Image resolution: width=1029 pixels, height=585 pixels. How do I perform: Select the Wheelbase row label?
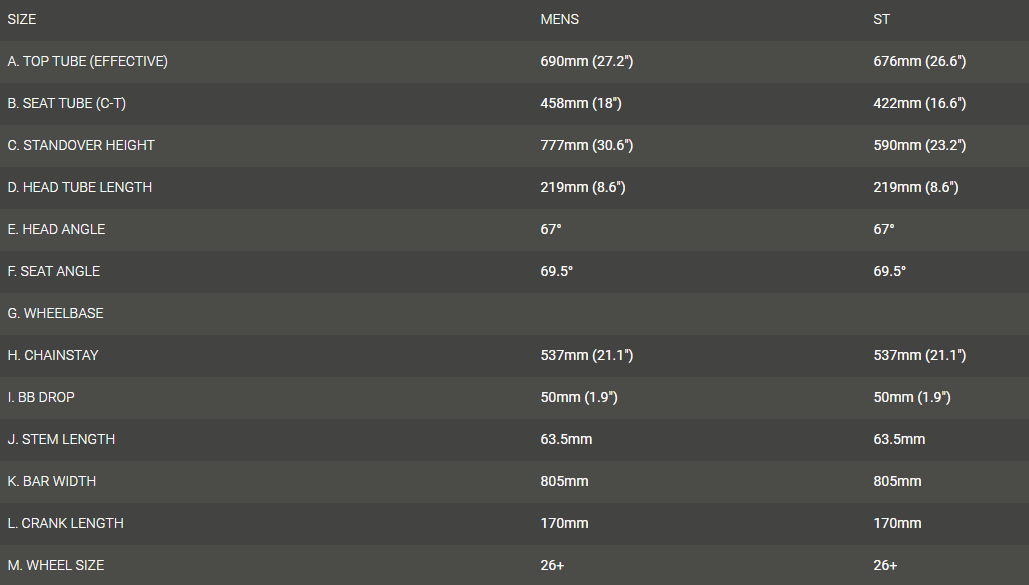[x=55, y=313]
